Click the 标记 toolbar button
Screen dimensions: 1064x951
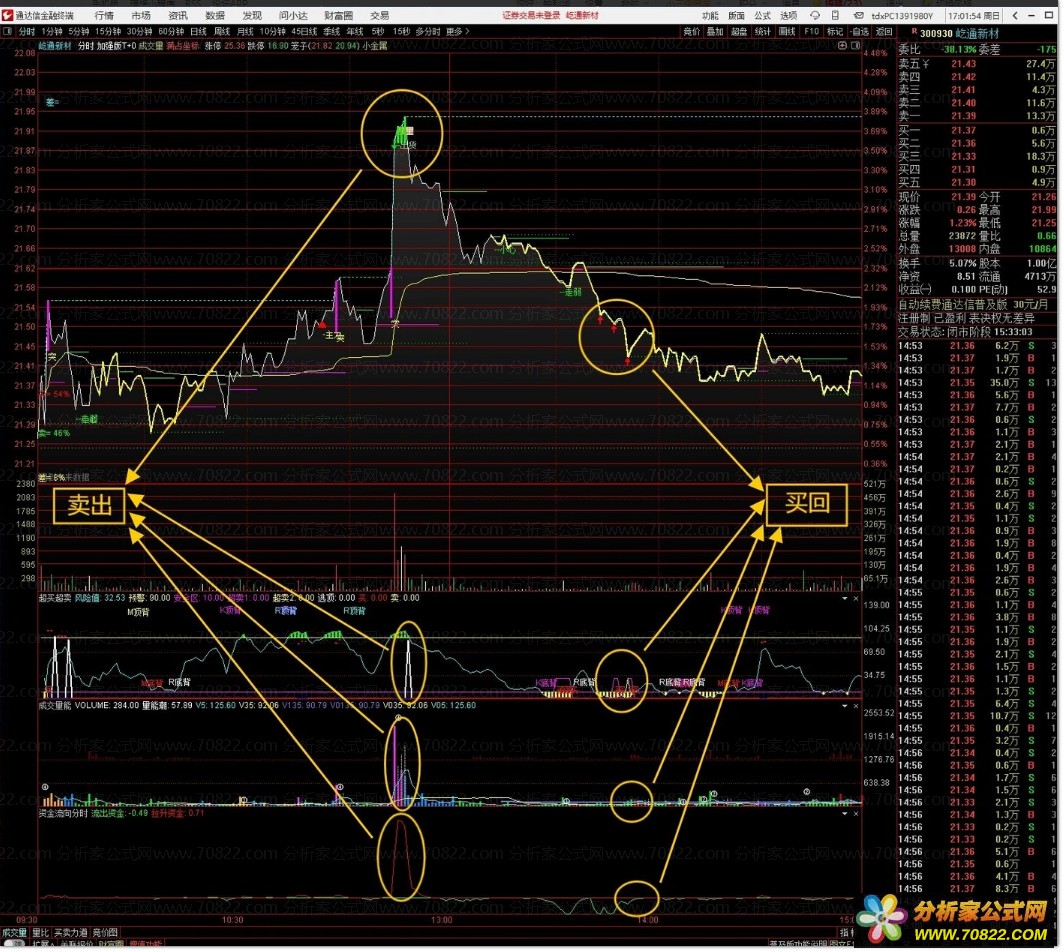835,31
